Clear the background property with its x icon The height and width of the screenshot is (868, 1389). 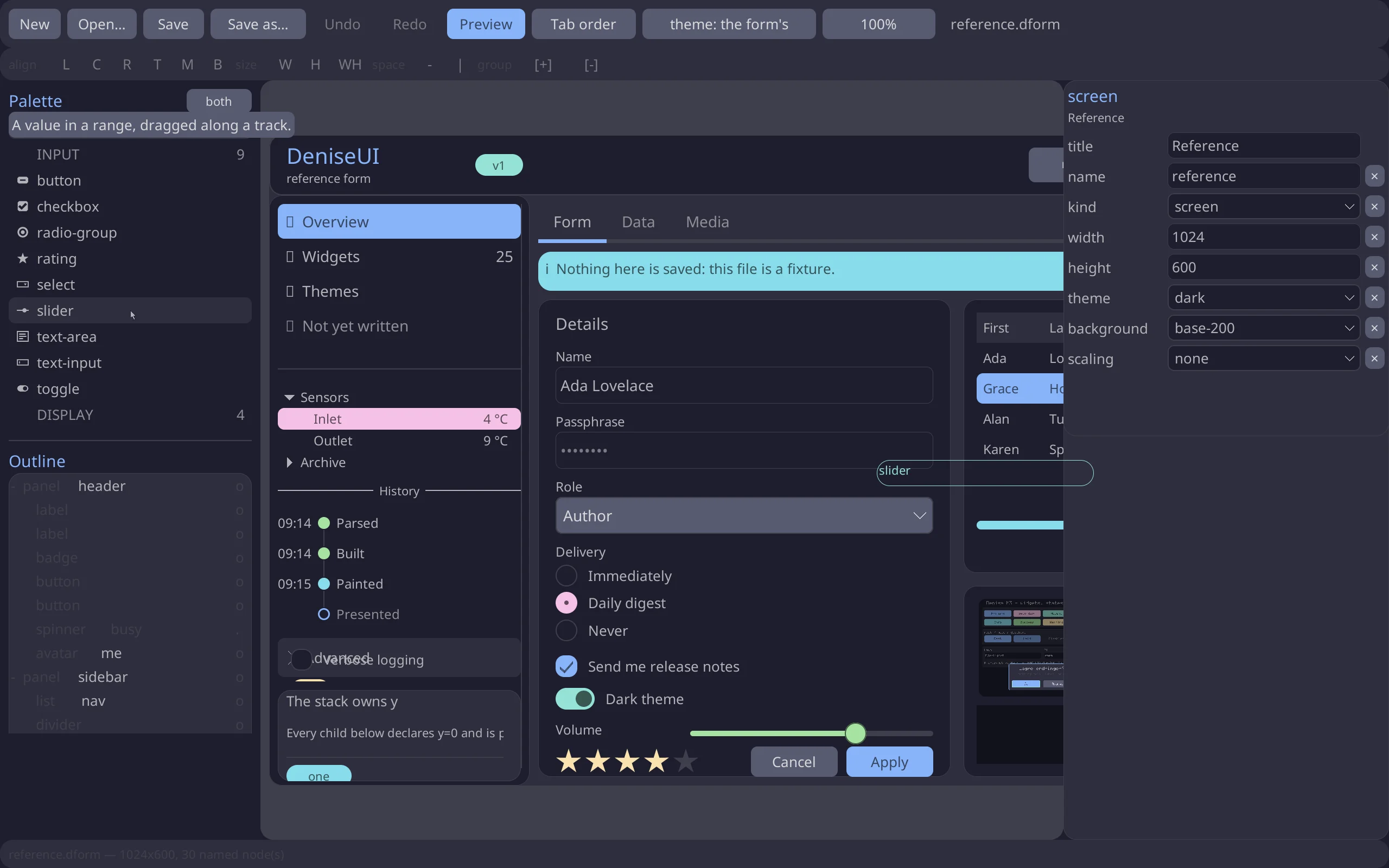(1374, 328)
